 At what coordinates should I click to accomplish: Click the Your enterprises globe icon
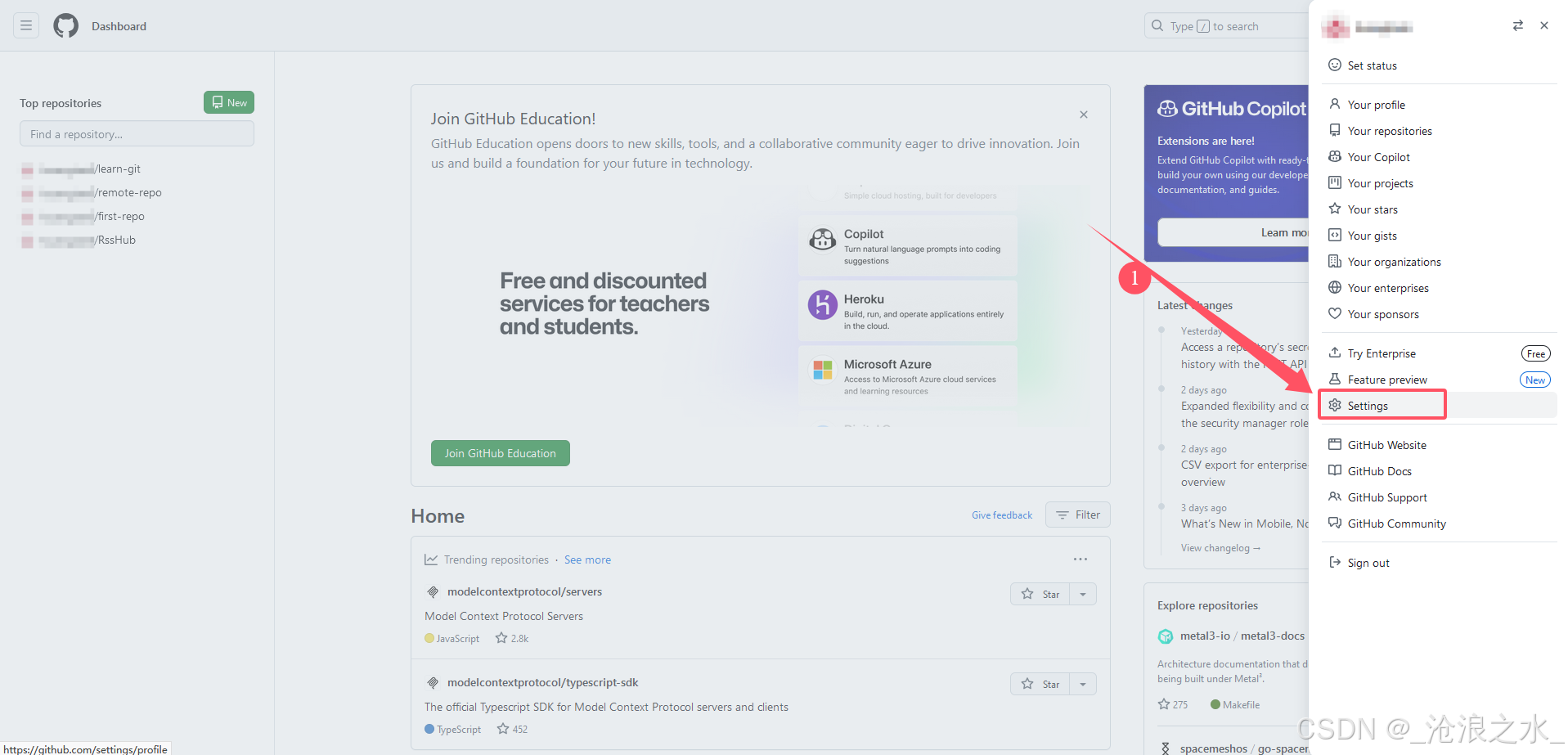pyautogui.click(x=1335, y=287)
